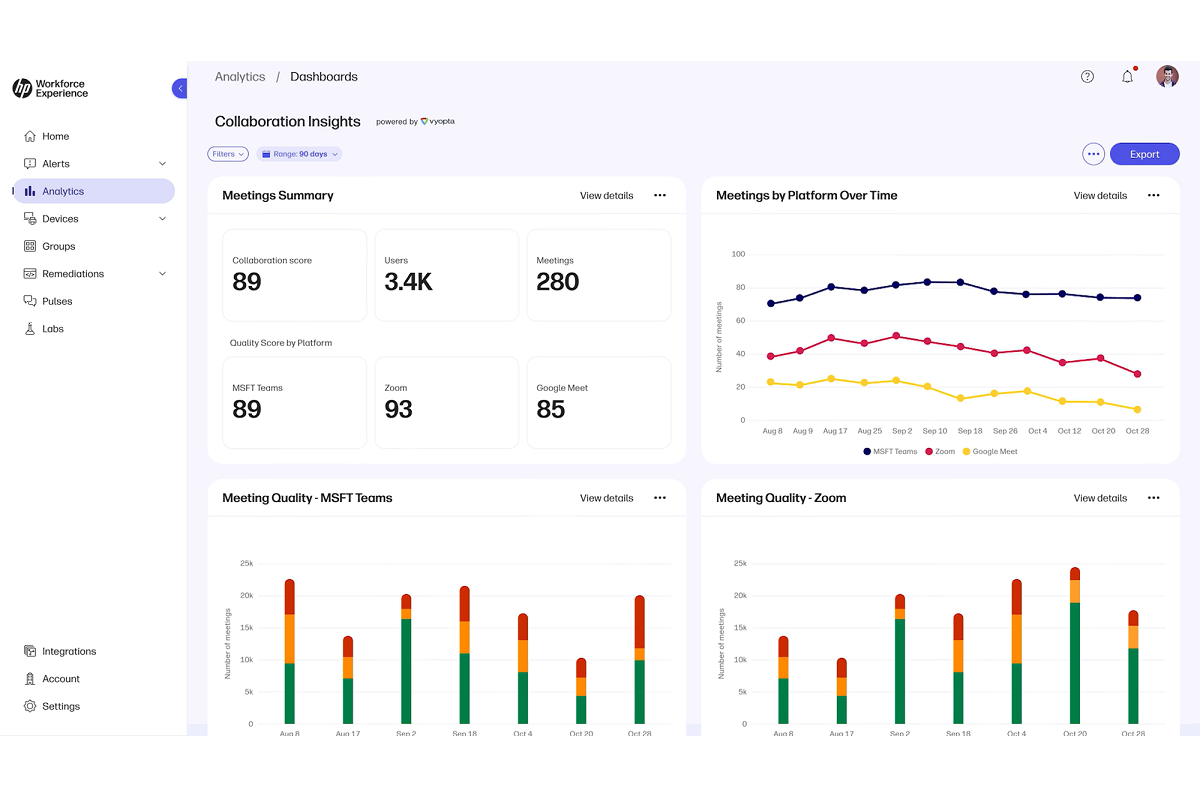Click Dashboards in the breadcrumb
1200x800 pixels.
[324, 77]
